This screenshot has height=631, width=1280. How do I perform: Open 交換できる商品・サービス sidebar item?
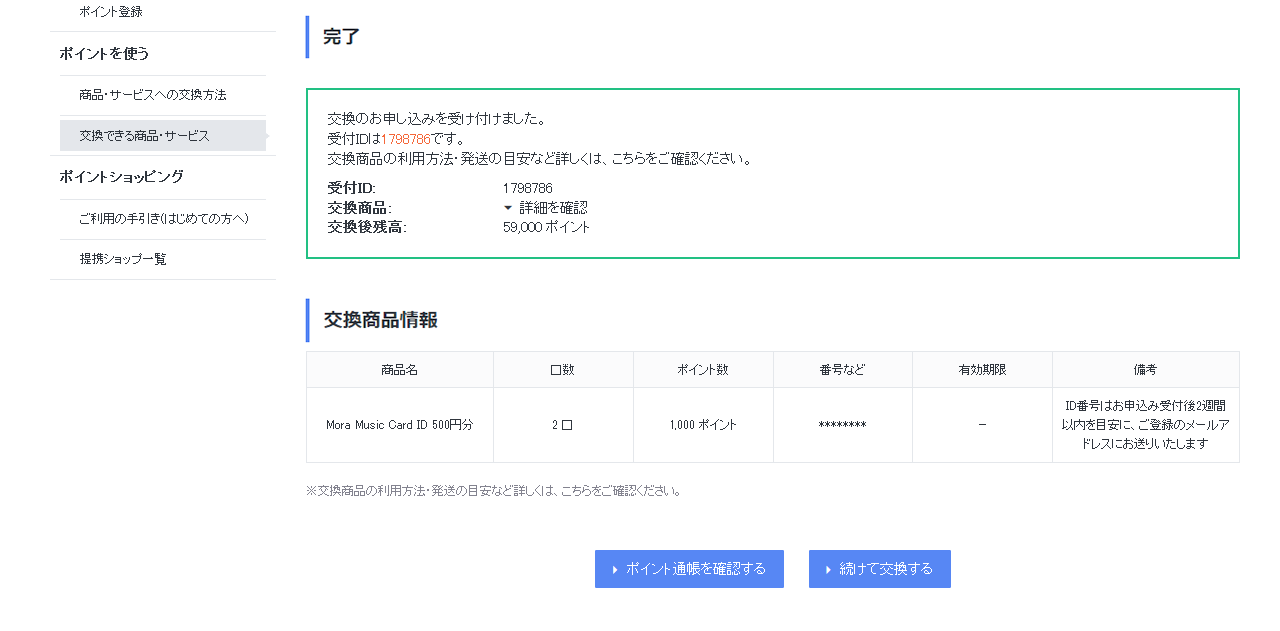click(x=145, y=136)
